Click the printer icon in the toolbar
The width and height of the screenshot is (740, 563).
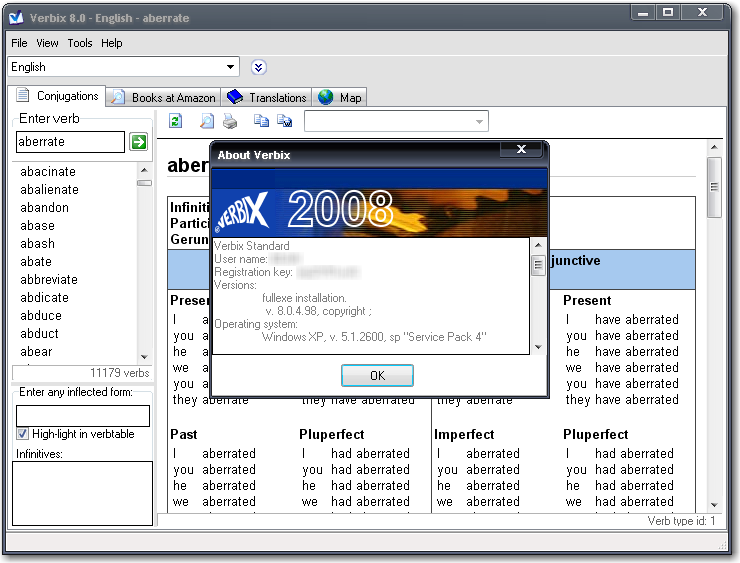pos(230,122)
